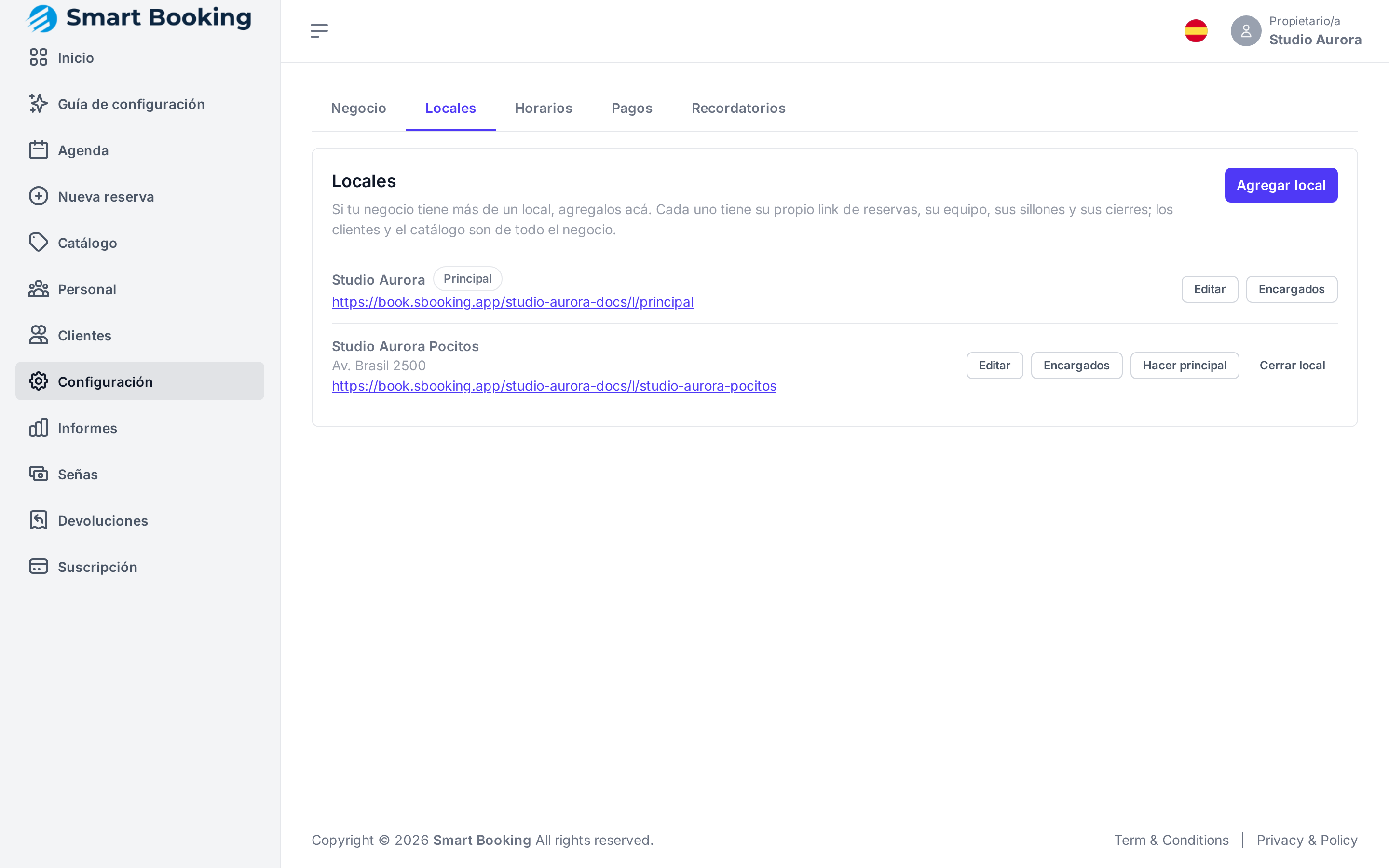This screenshot has height=868, width=1389.
Task: Click the Studio Aurora Pocitos local name
Action: pyautogui.click(x=405, y=346)
